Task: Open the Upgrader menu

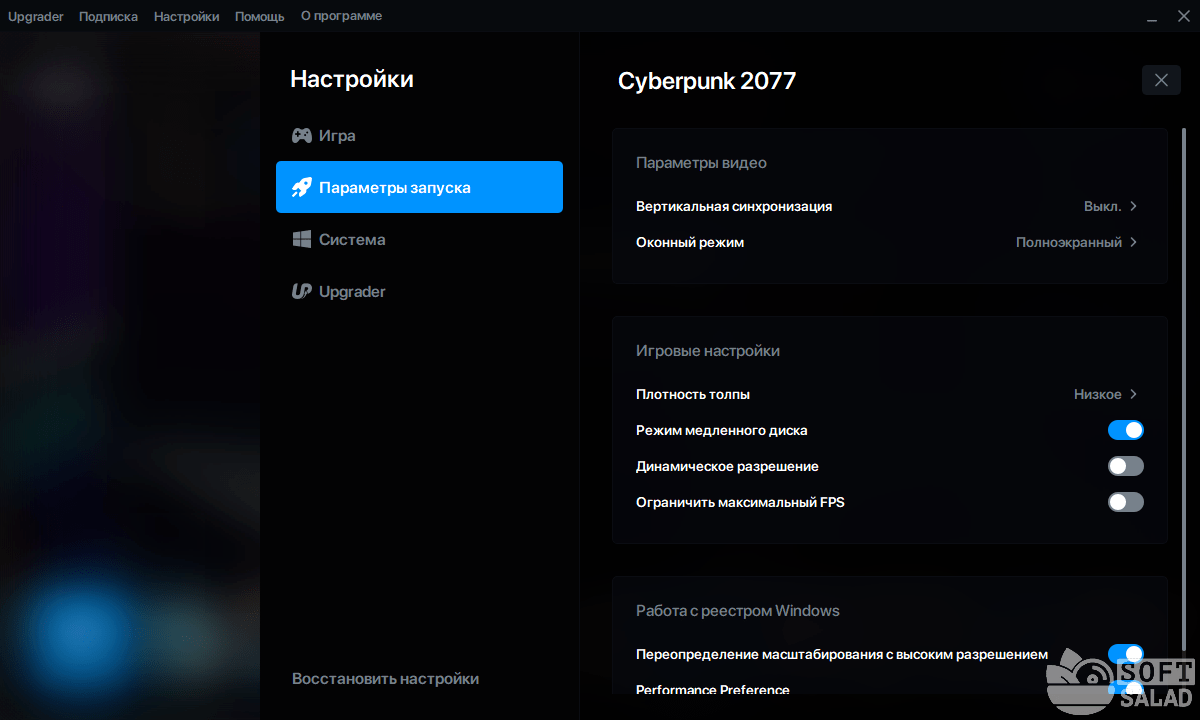Action: (x=35, y=16)
